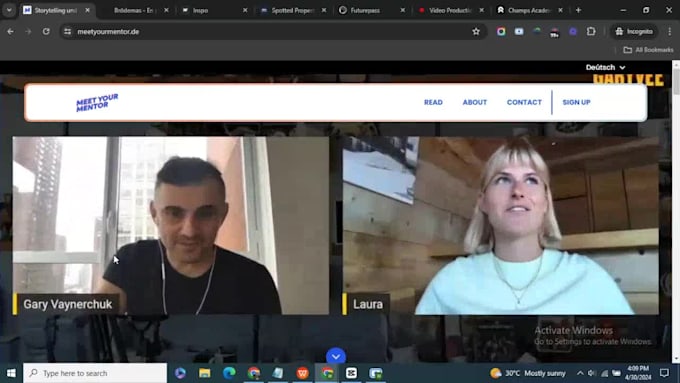680x383 pixels.
Task: Close the Inspo tab
Action: (245, 10)
